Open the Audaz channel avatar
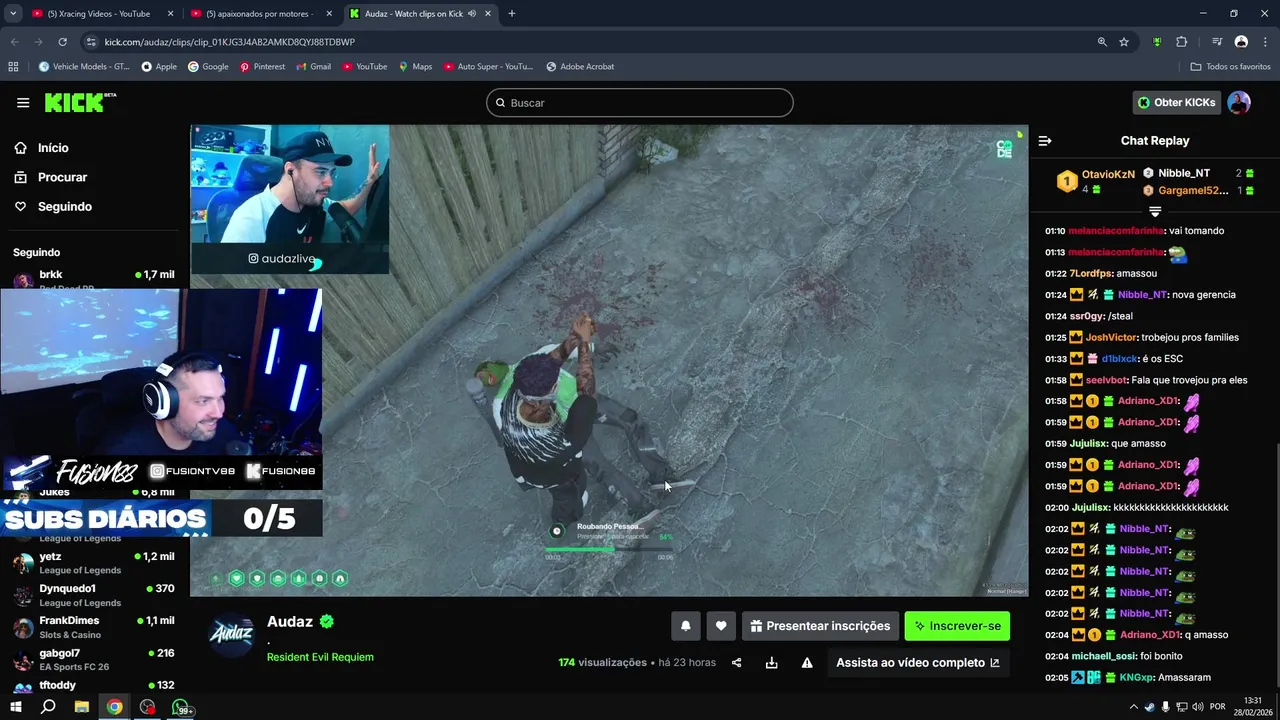The image size is (1280, 720). tap(232, 634)
